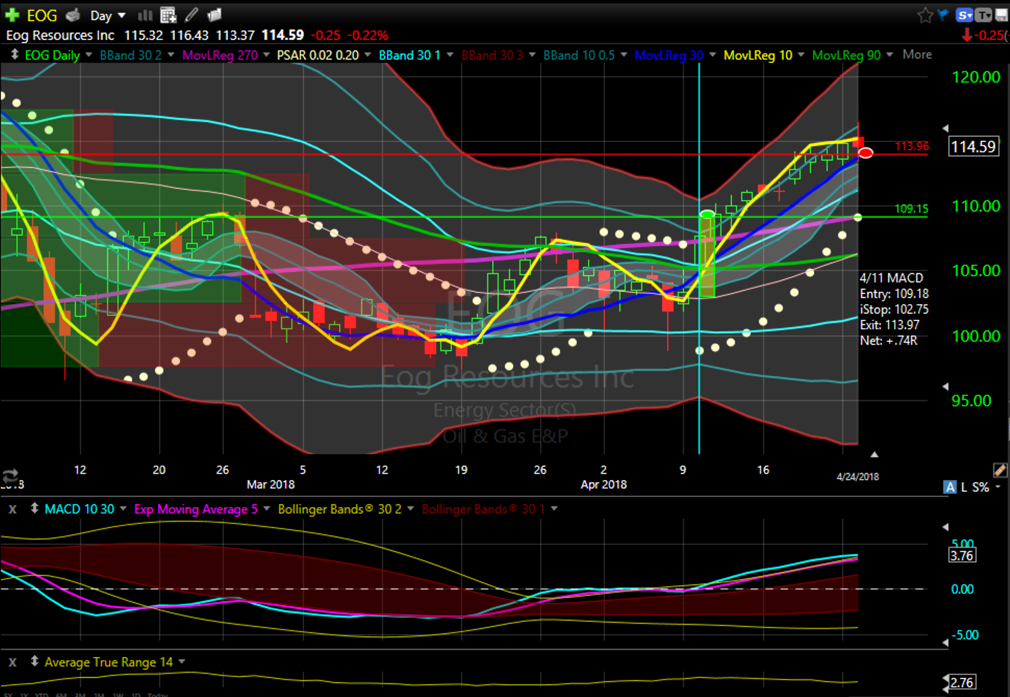The height and width of the screenshot is (697, 1010).
Task: Select the pencil drawing tools icon
Action: coord(191,14)
